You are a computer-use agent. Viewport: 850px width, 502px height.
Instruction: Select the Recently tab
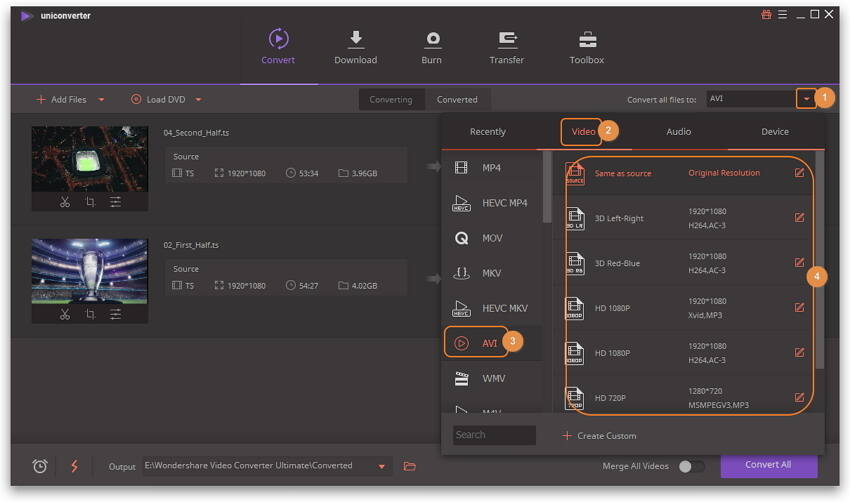pyautogui.click(x=487, y=132)
